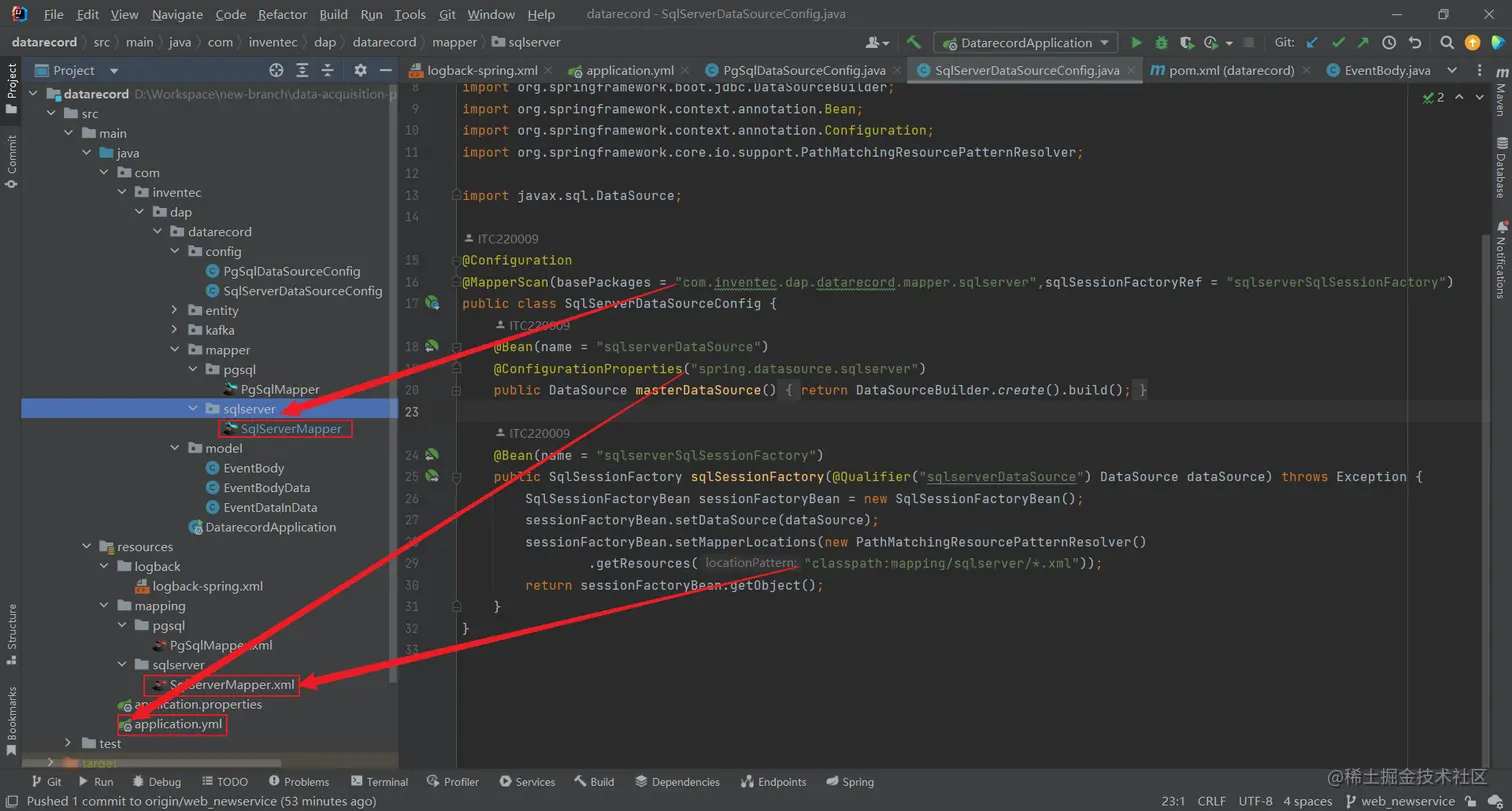Collapse all nodes in the Project panel
This screenshot has width=1512, height=811.
click(328, 70)
